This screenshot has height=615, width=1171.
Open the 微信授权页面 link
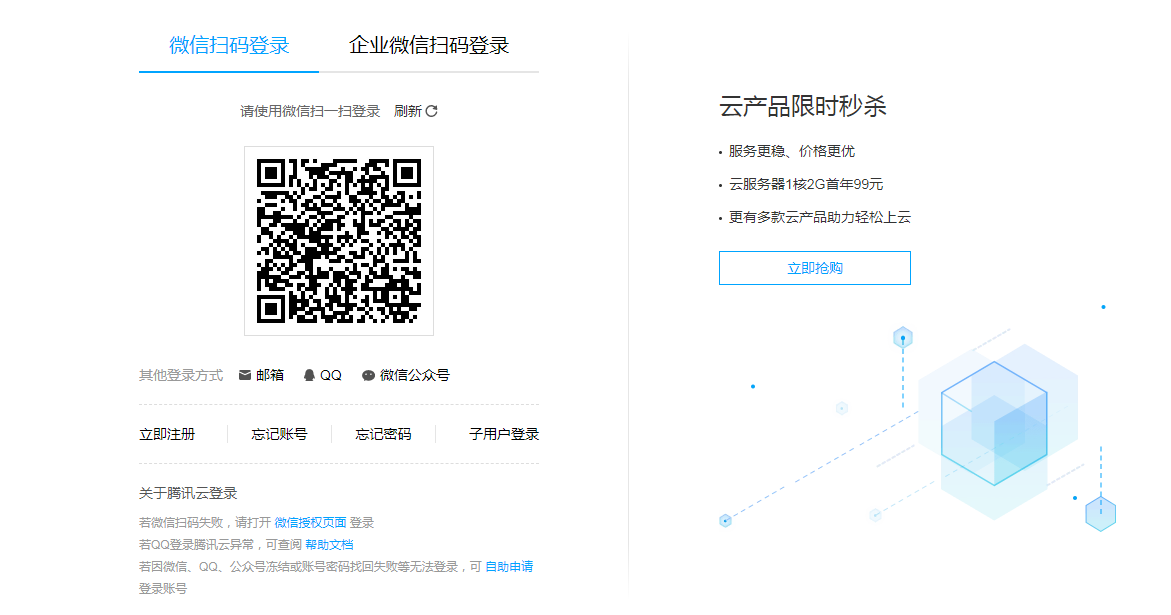pyautogui.click(x=310, y=522)
